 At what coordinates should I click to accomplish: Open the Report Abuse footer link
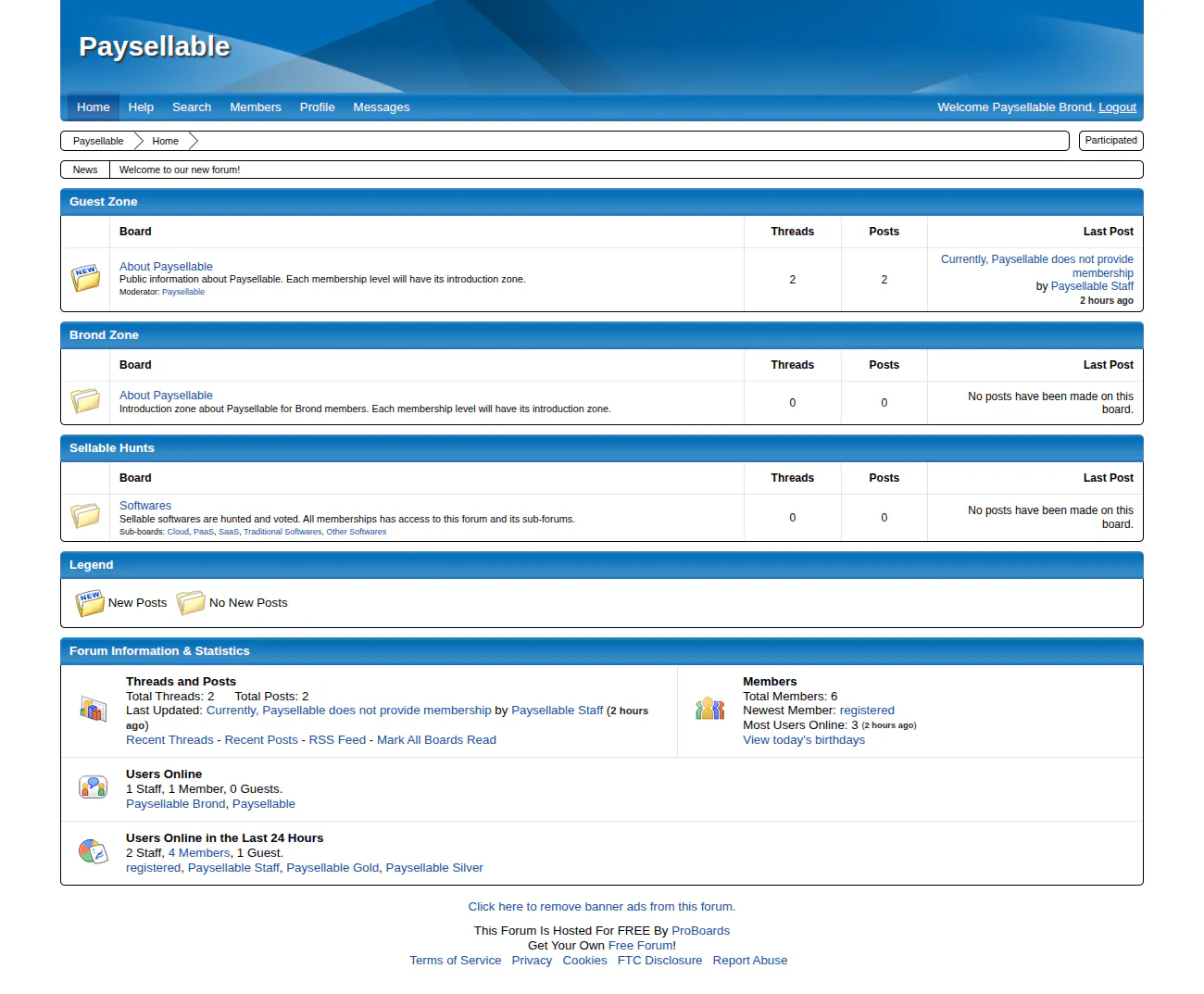[x=750, y=961]
